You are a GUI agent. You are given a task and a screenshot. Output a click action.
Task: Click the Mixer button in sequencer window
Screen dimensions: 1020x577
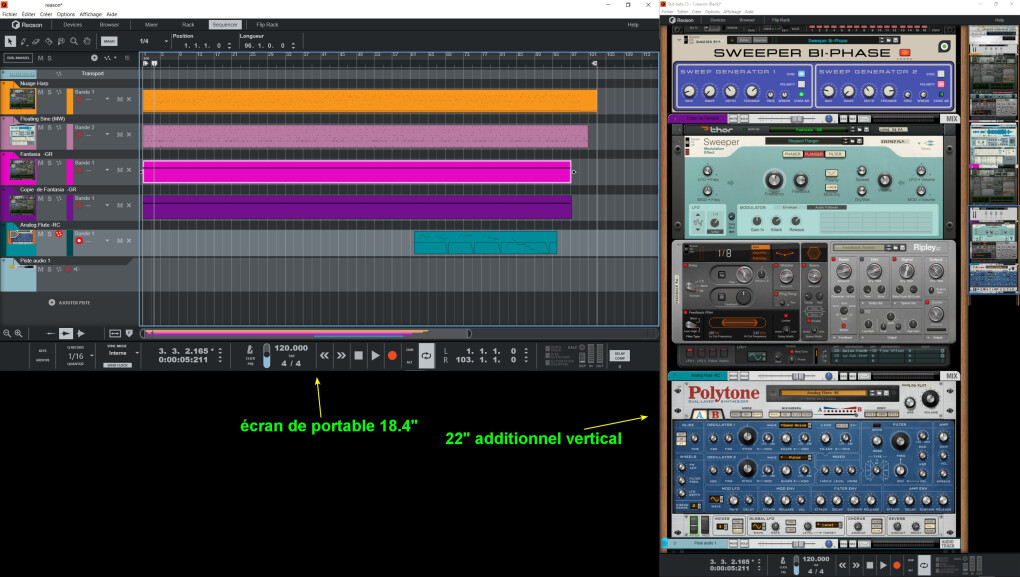152,25
